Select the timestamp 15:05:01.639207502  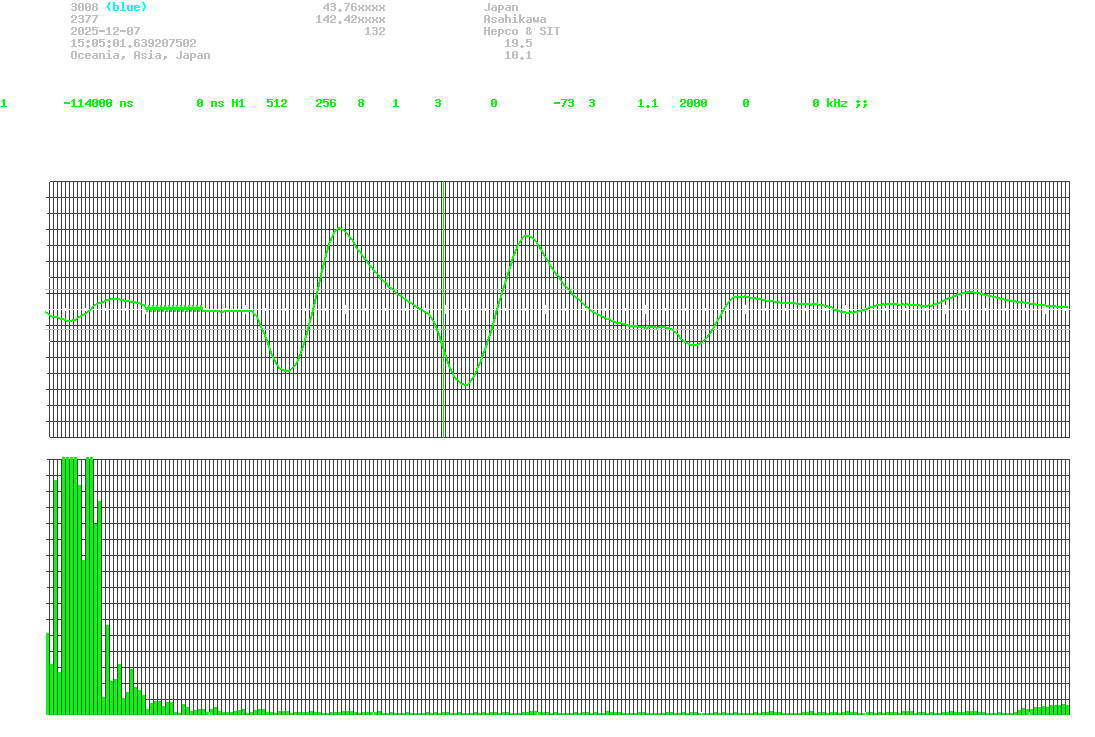coord(133,43)
